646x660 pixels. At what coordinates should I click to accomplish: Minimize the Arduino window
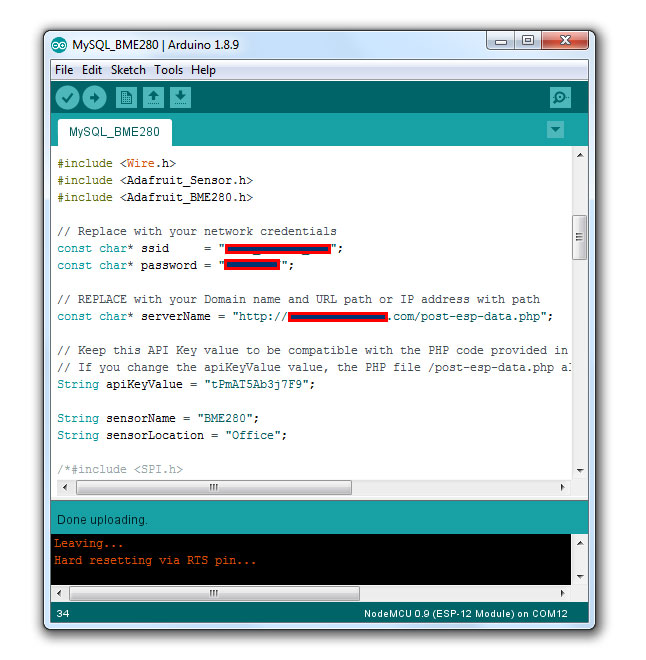click(x=501, y=41)
